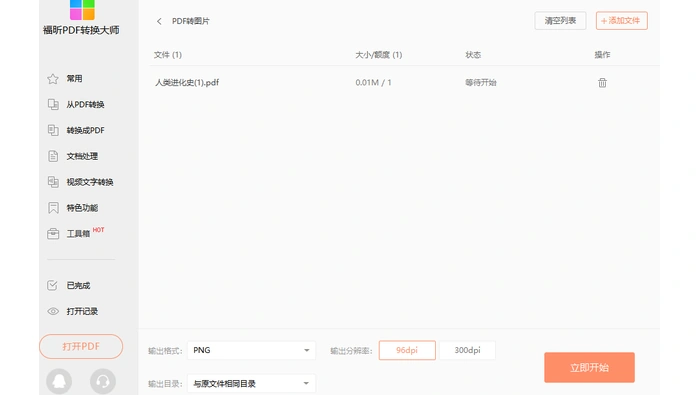The image size is (700, 395).
Task: Click the 等待开始 status text
Action: click(481, 83)
